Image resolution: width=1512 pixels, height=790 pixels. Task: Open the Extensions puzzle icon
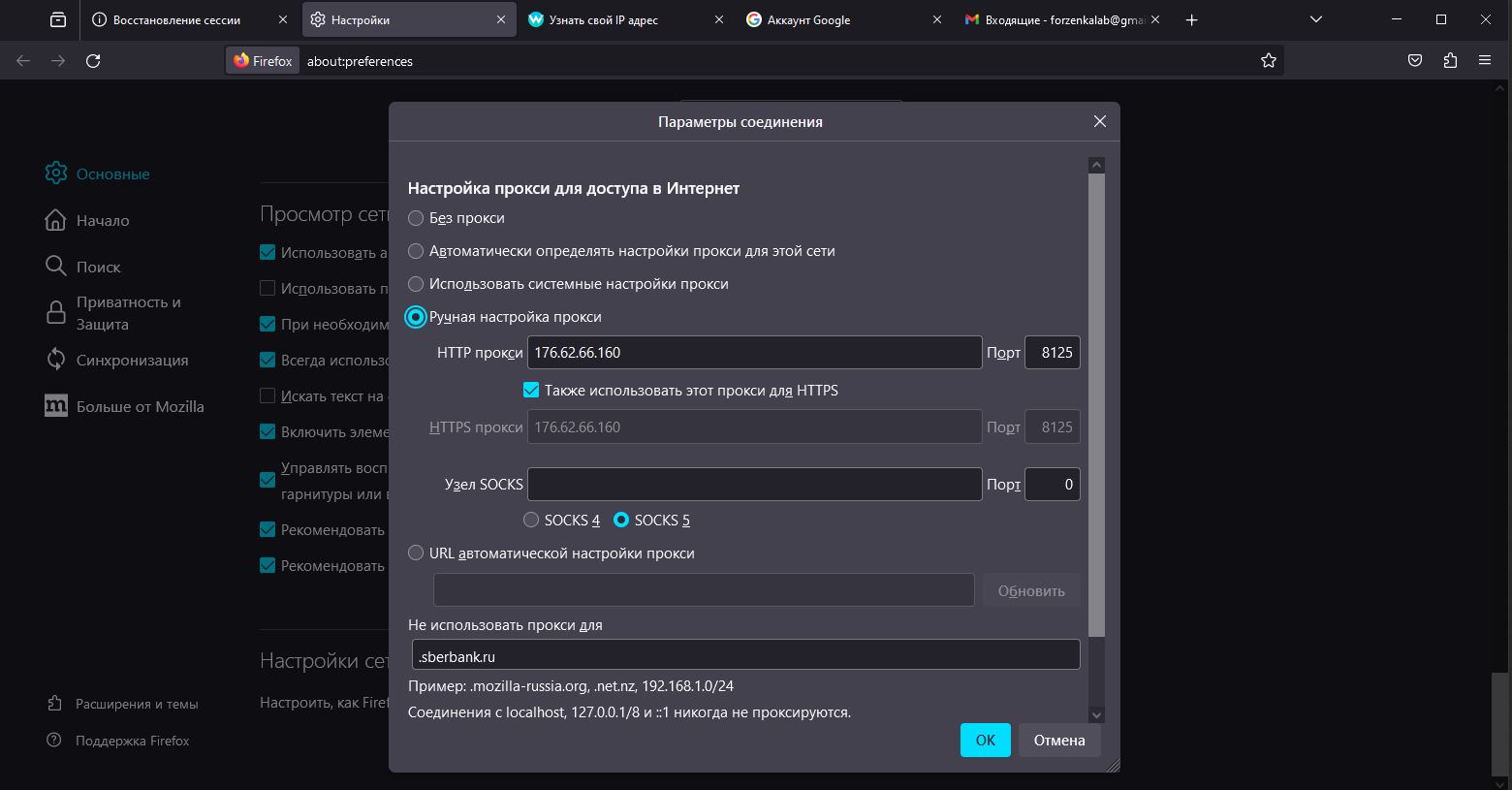pos(1450,61)
